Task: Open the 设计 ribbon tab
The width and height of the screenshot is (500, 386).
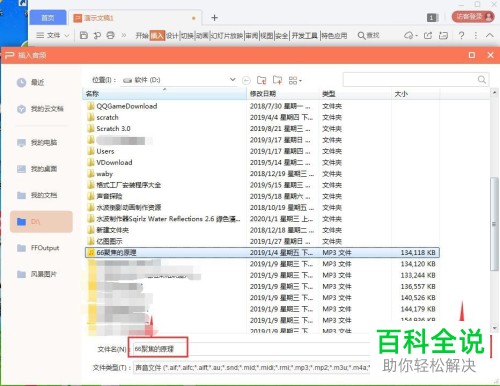Action: click(x=172, y=35)
